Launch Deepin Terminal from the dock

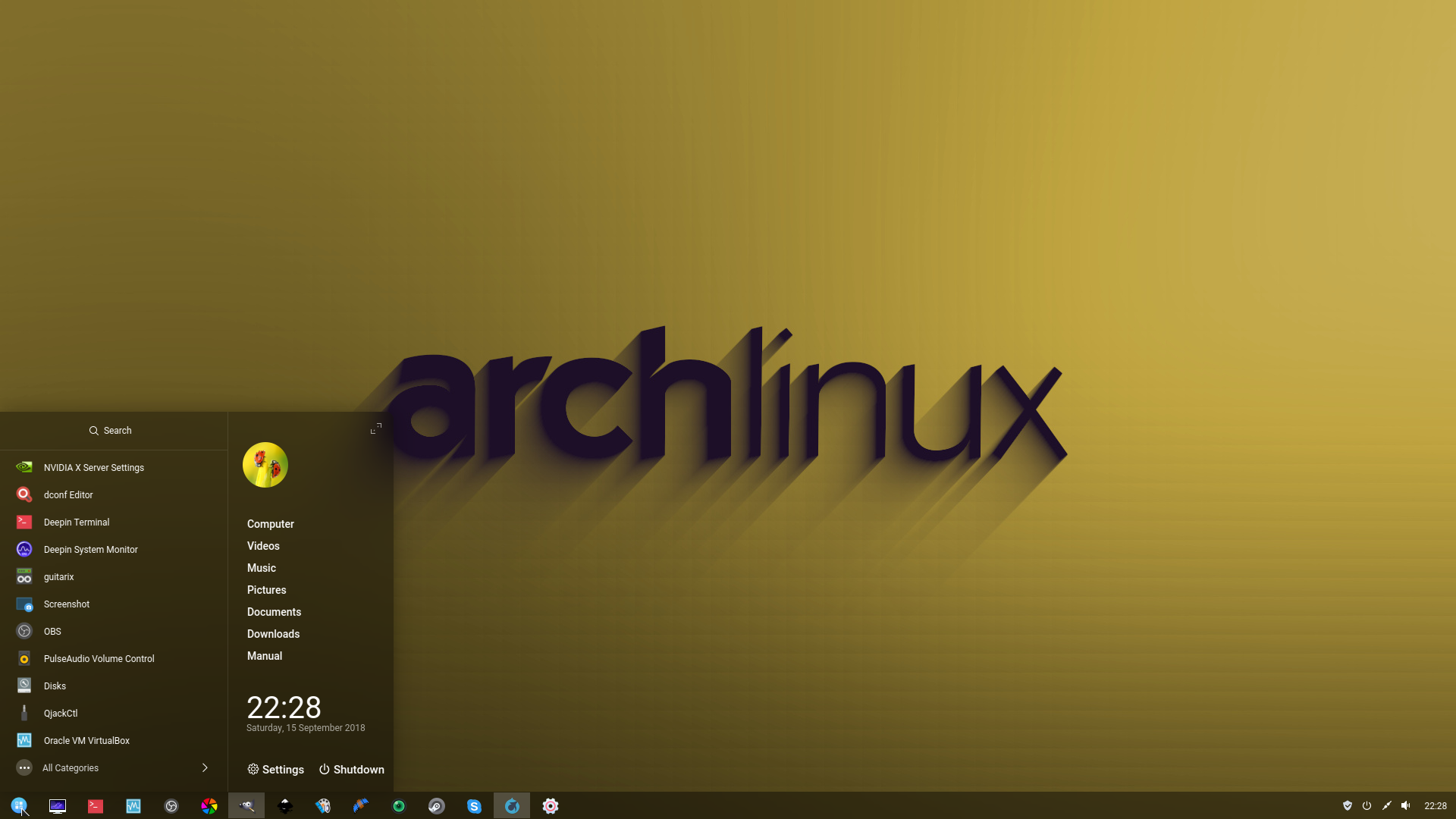pos(96,805)
